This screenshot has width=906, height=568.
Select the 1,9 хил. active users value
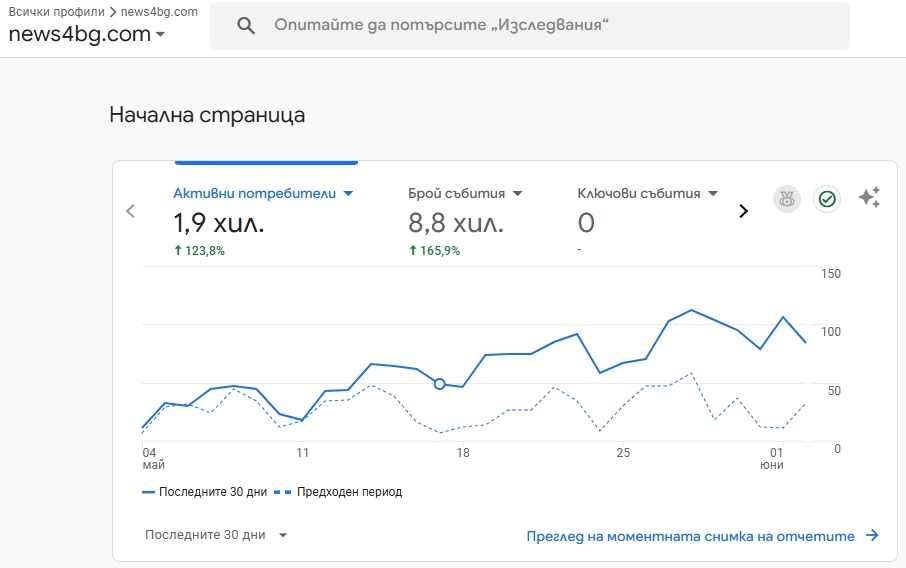pos(218,223)
